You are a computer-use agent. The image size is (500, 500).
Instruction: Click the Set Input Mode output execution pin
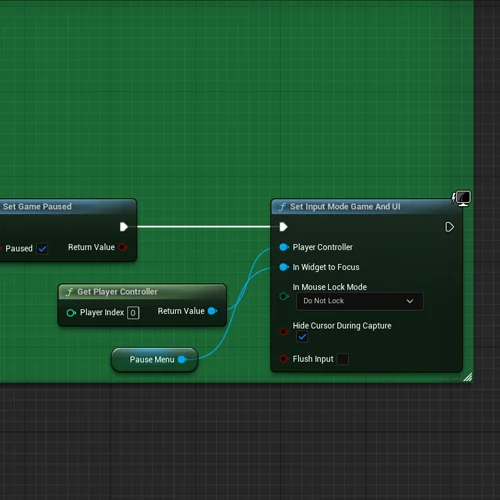pyautogui.click(x=449, y=227)
